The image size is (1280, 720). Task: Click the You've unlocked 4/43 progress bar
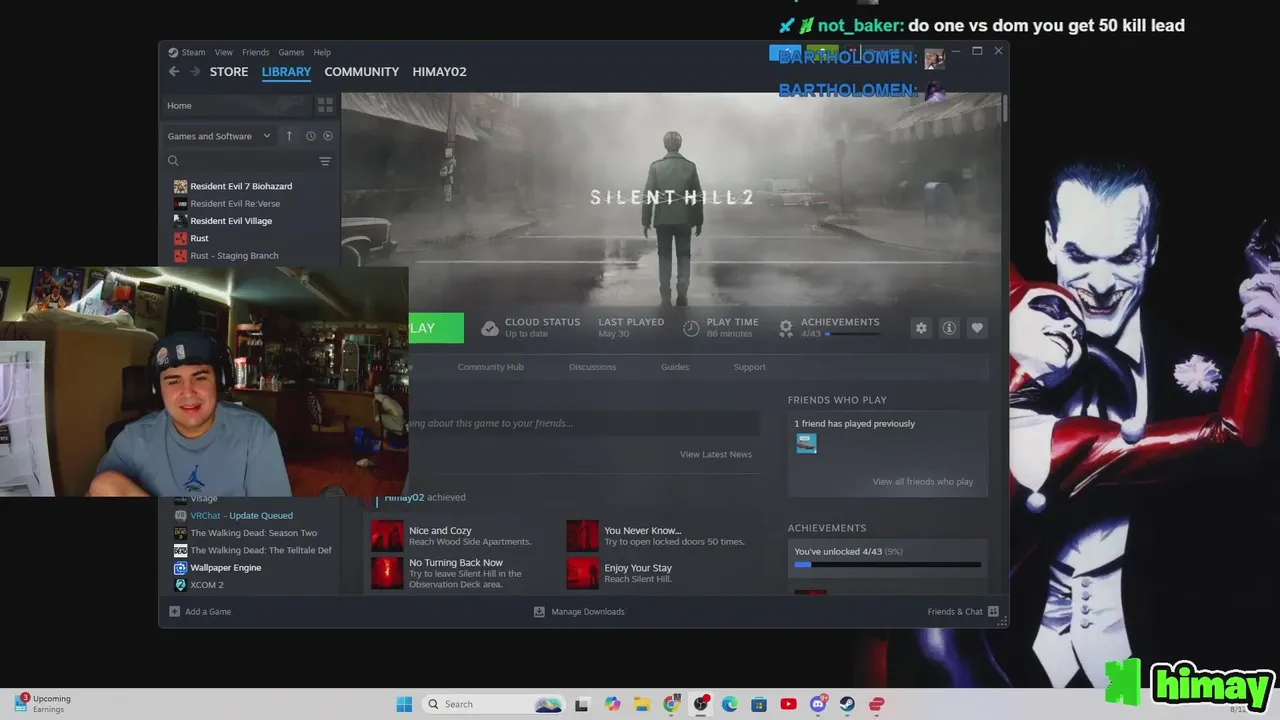887,565
